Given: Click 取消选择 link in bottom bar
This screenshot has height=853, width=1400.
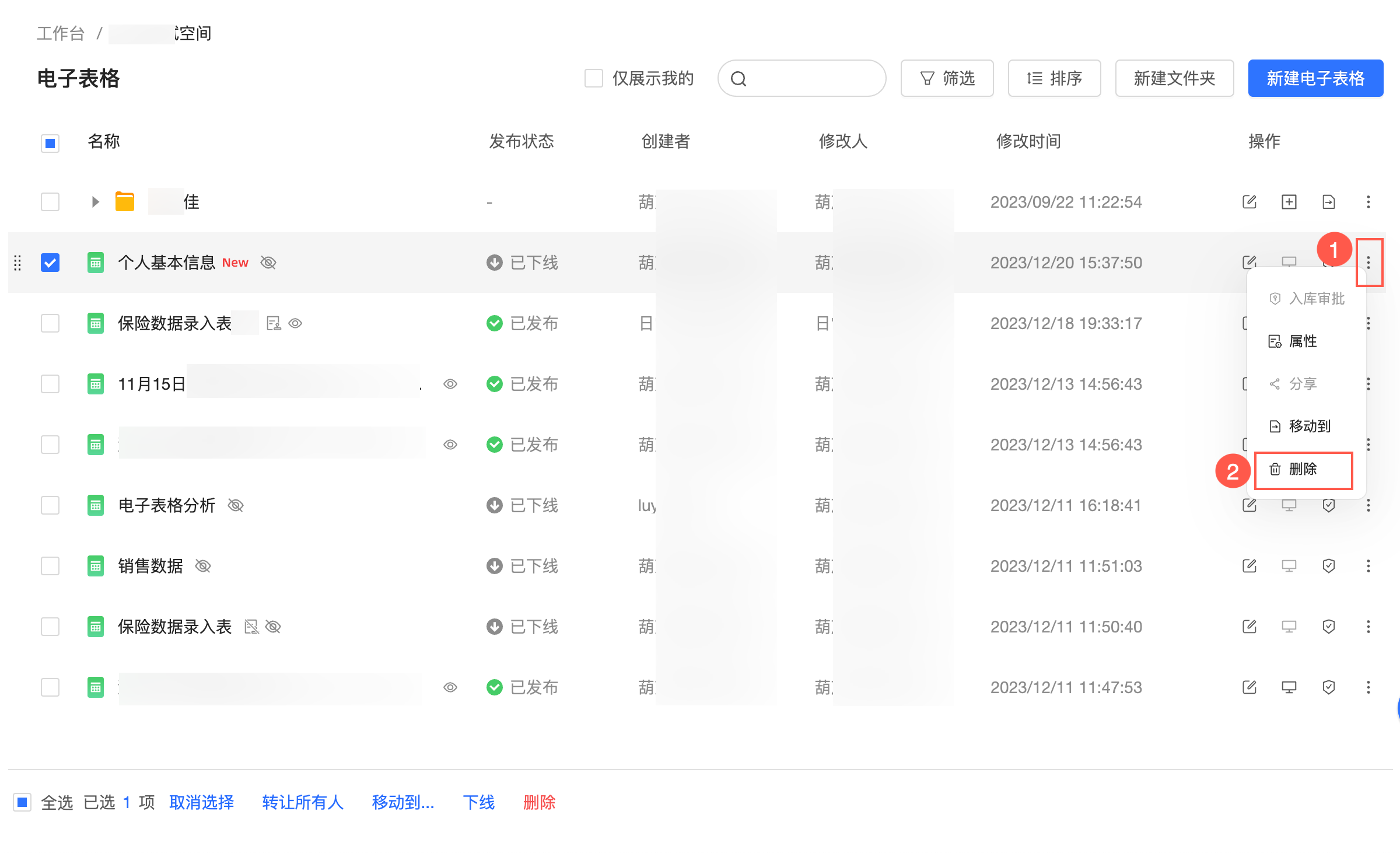Looking at the screenshot, I should tap(201, 802).
